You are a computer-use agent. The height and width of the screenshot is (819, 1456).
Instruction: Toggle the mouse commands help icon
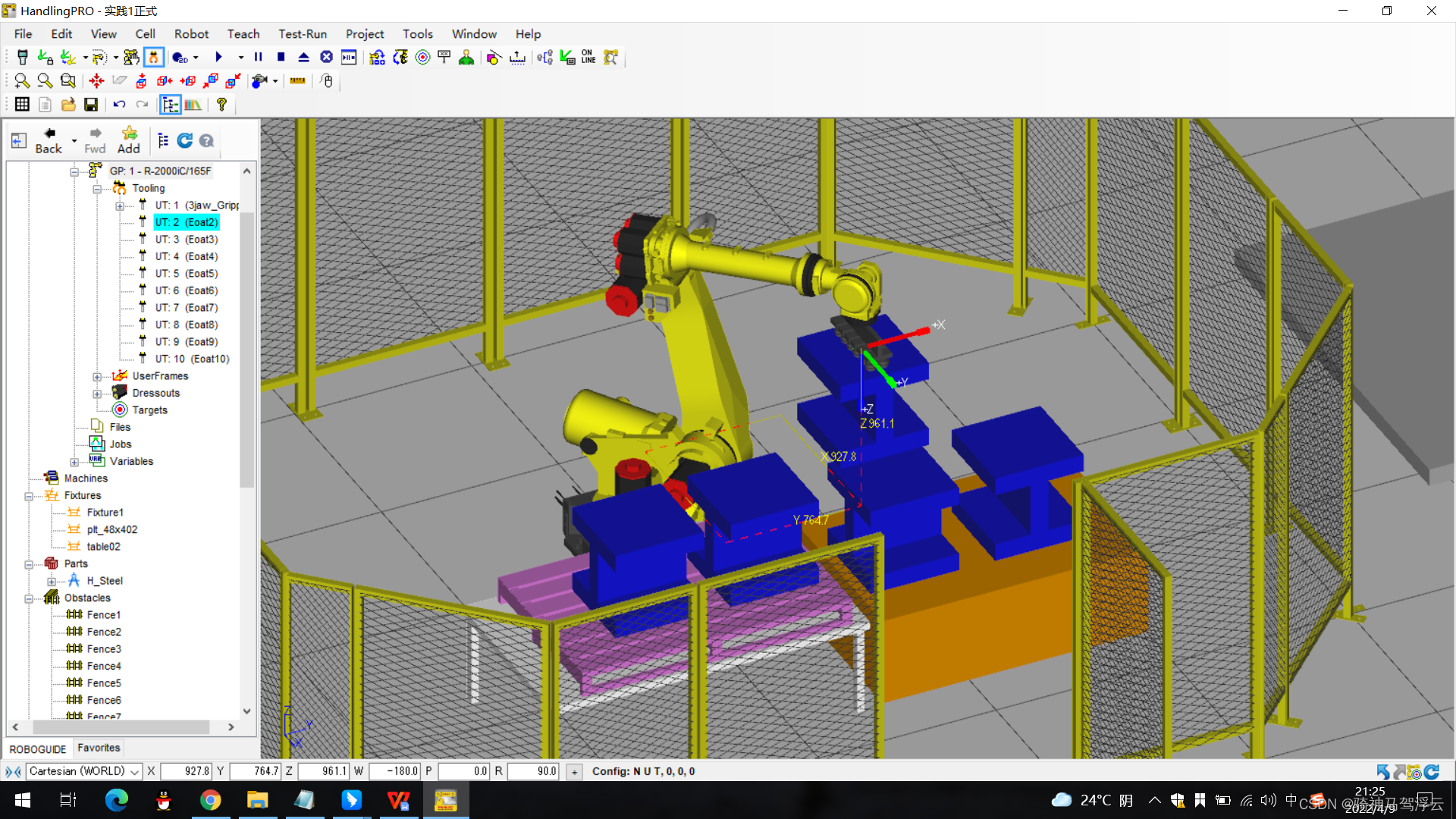tap(328, 81)
